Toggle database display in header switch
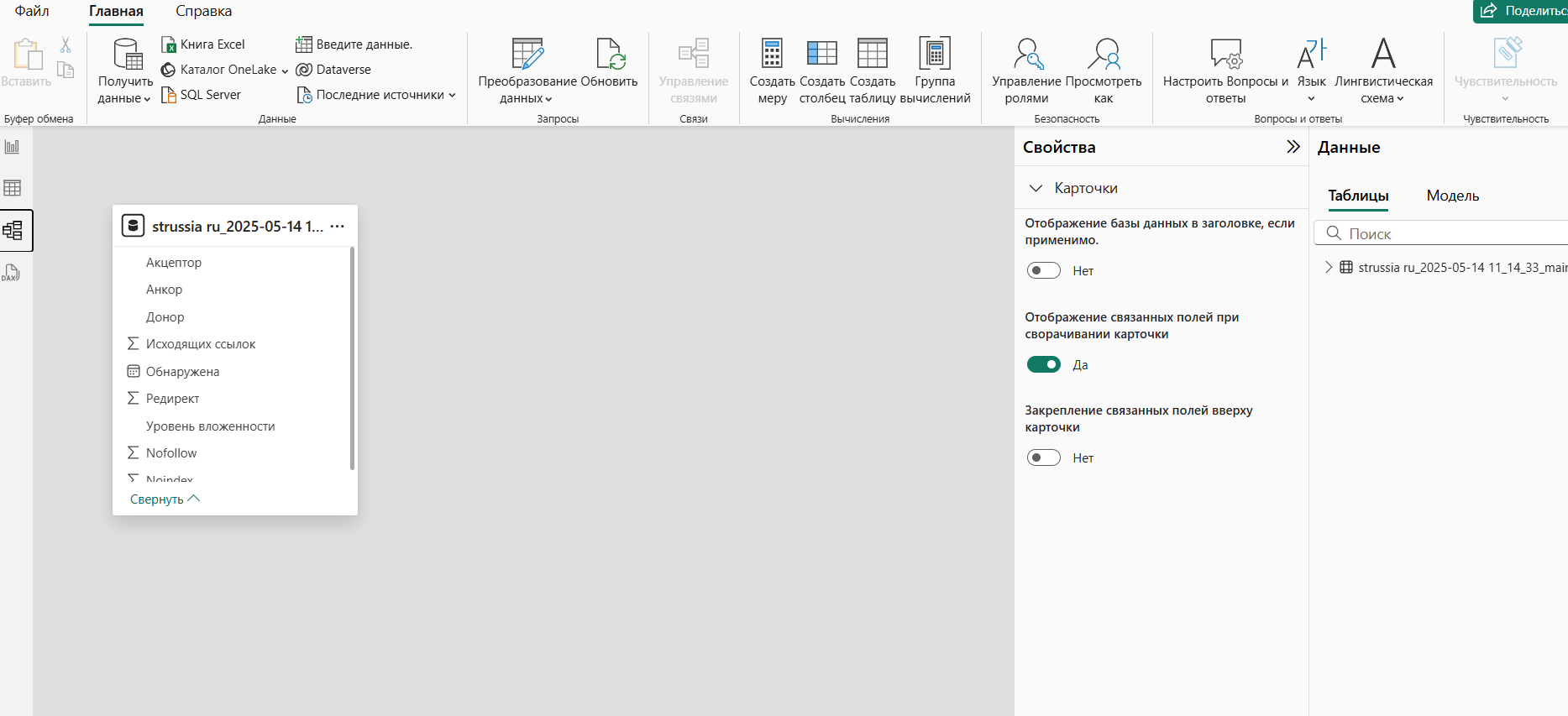 [1043, 270]
